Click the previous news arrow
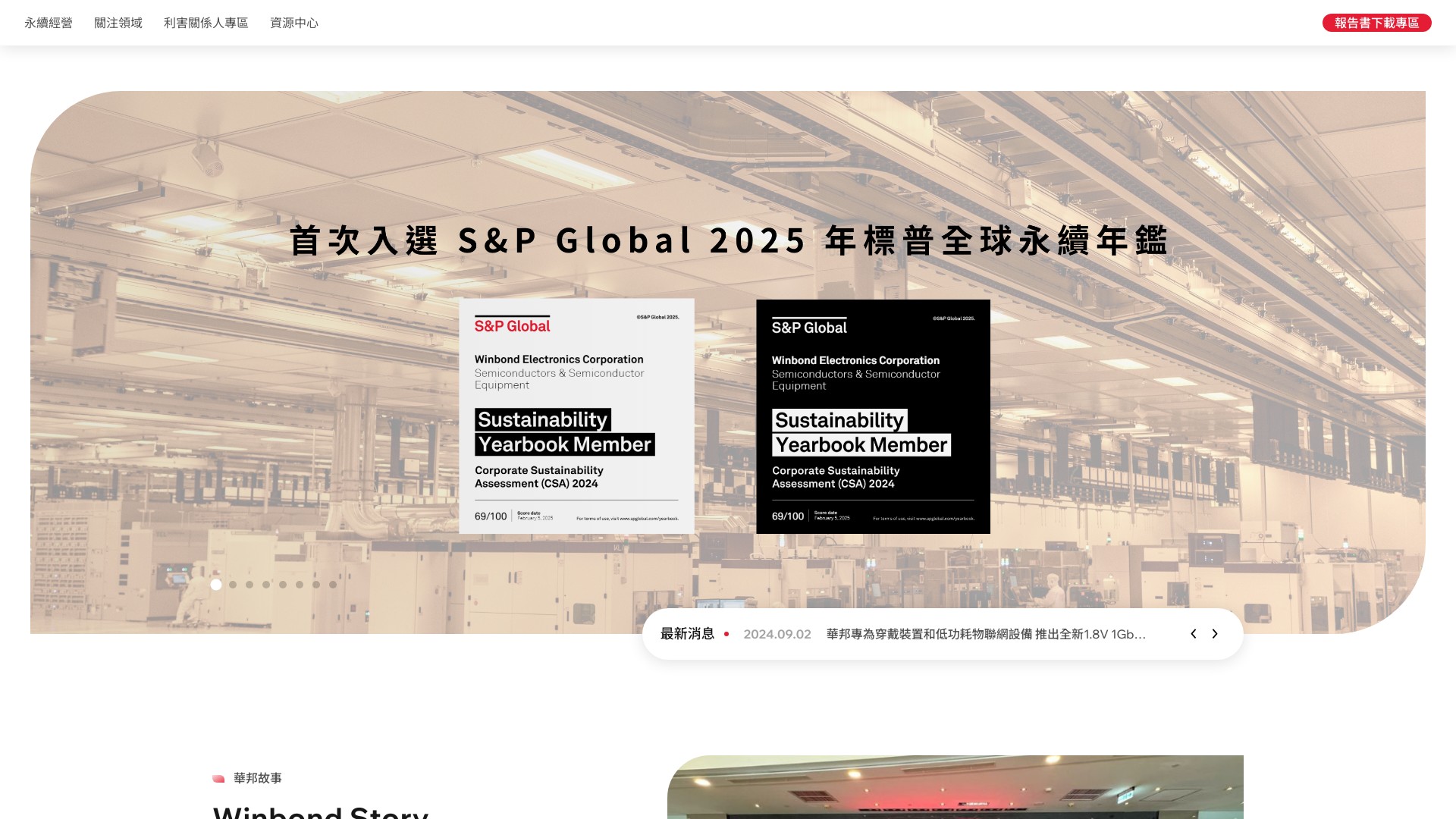The height and width of the screenshot is (819, 1456). pos(1193,634)
